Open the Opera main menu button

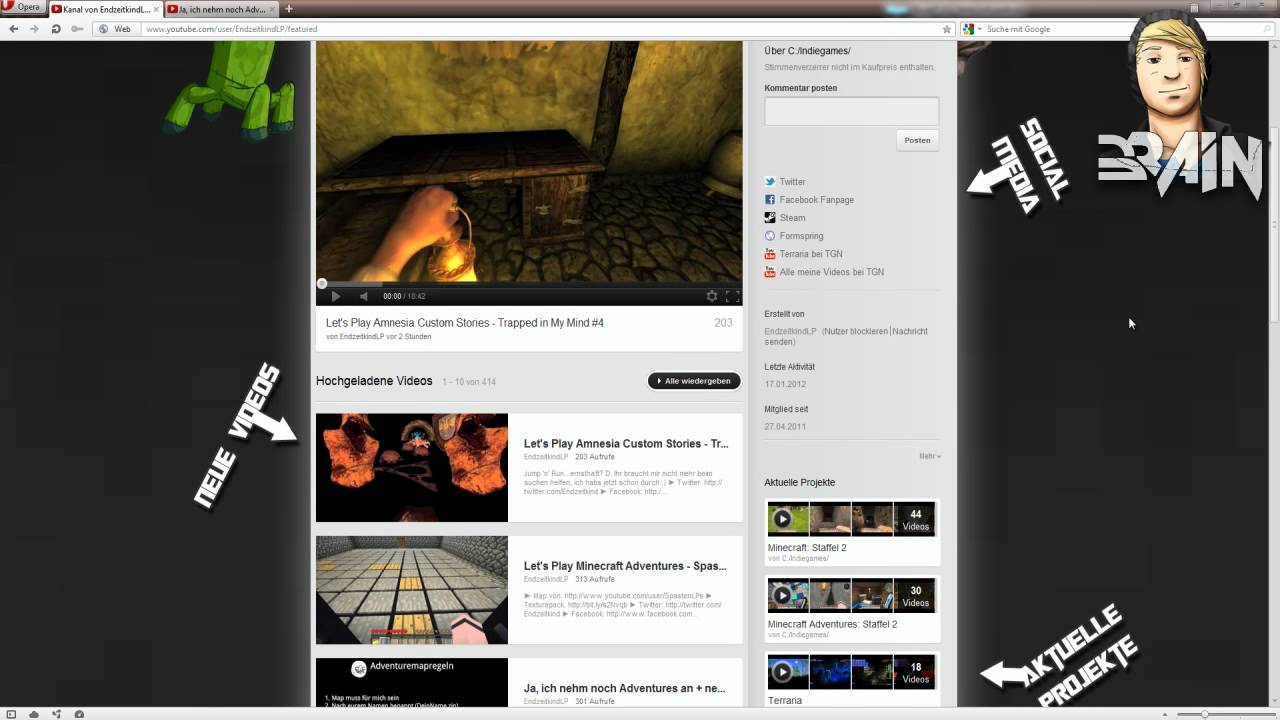pos(22,8)
